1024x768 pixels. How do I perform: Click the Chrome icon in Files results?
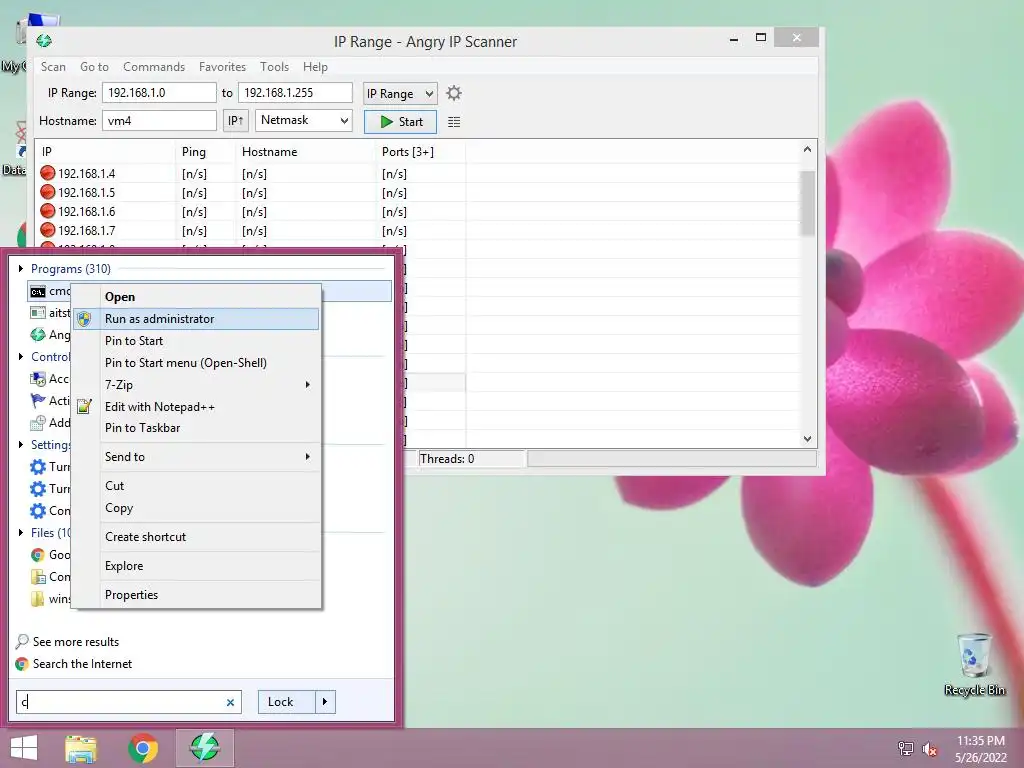[38, 555]
